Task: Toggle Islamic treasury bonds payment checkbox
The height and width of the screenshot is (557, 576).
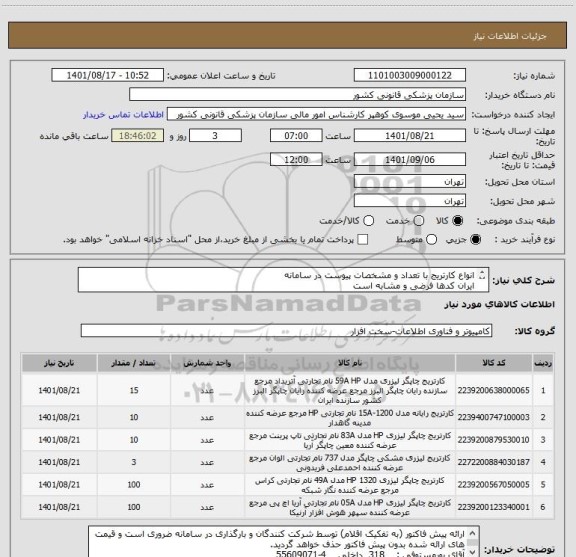Action: 363,240
